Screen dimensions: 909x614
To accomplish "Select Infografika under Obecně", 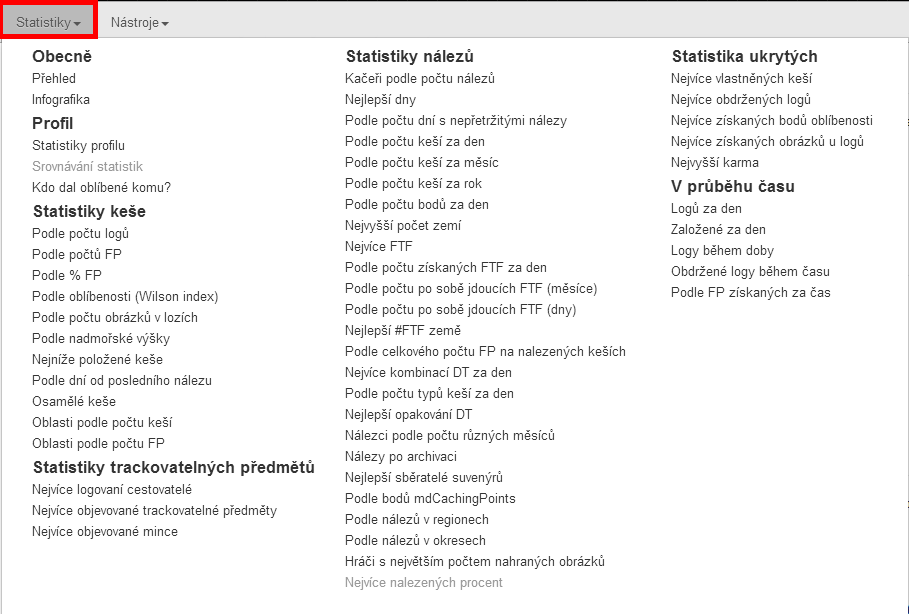I will [x=61, y=100].
